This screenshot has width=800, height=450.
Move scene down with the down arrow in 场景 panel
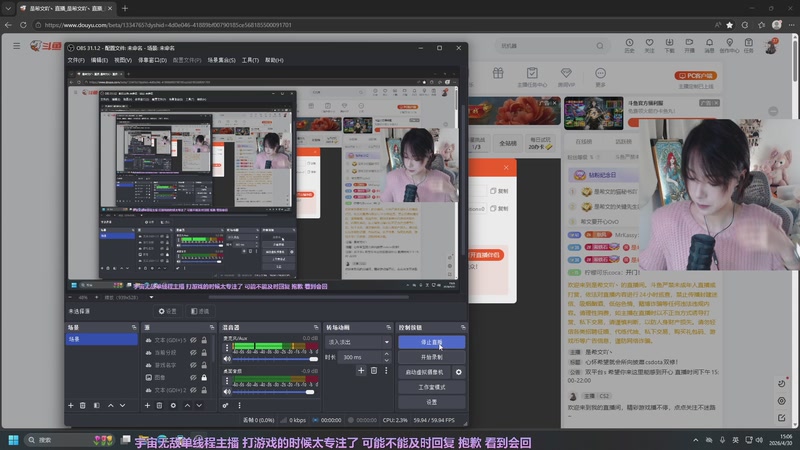click(122, 405)
